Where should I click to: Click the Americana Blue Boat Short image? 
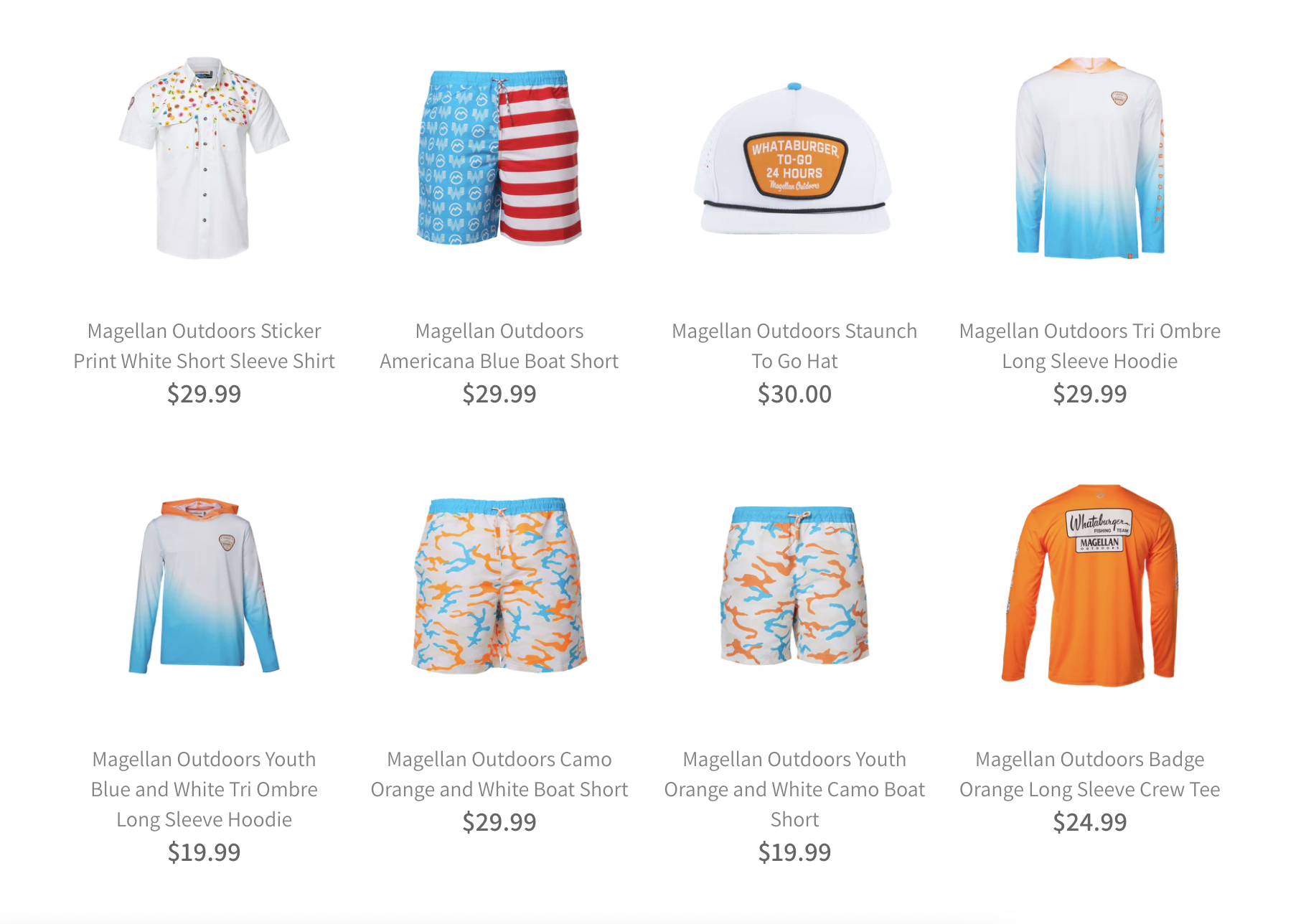point(499,158)
